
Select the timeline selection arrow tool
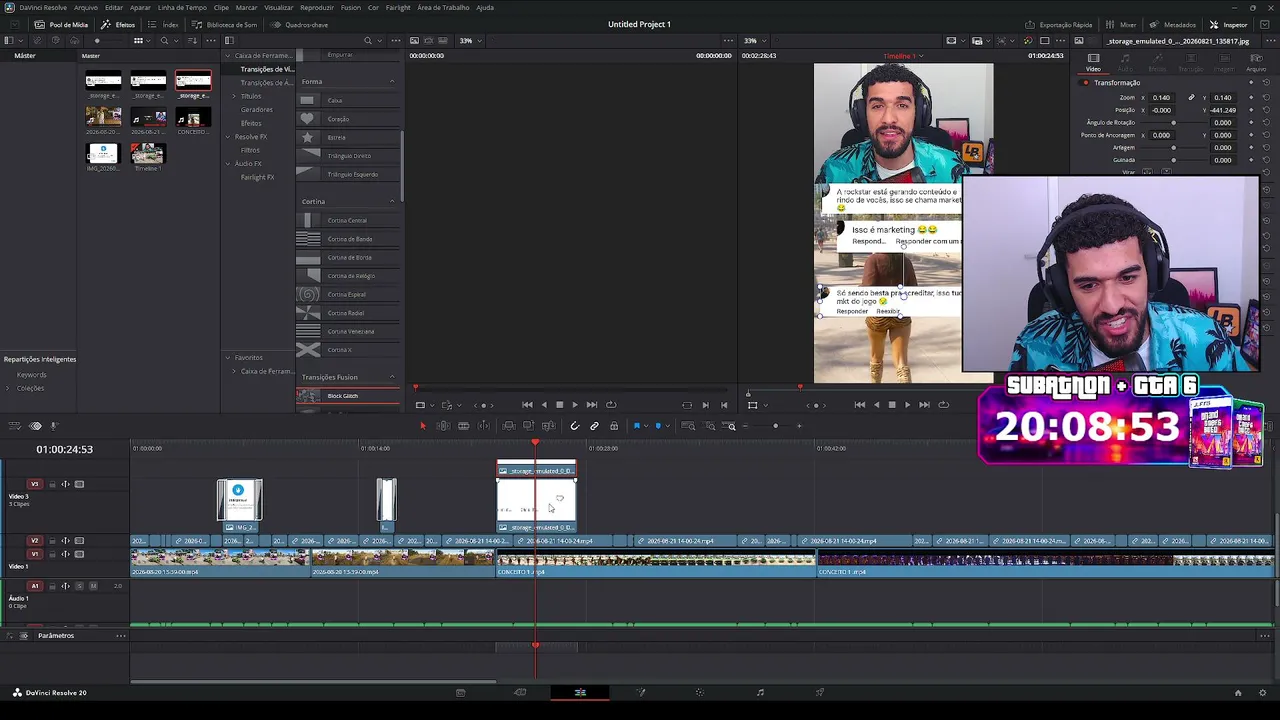[422, 426]
